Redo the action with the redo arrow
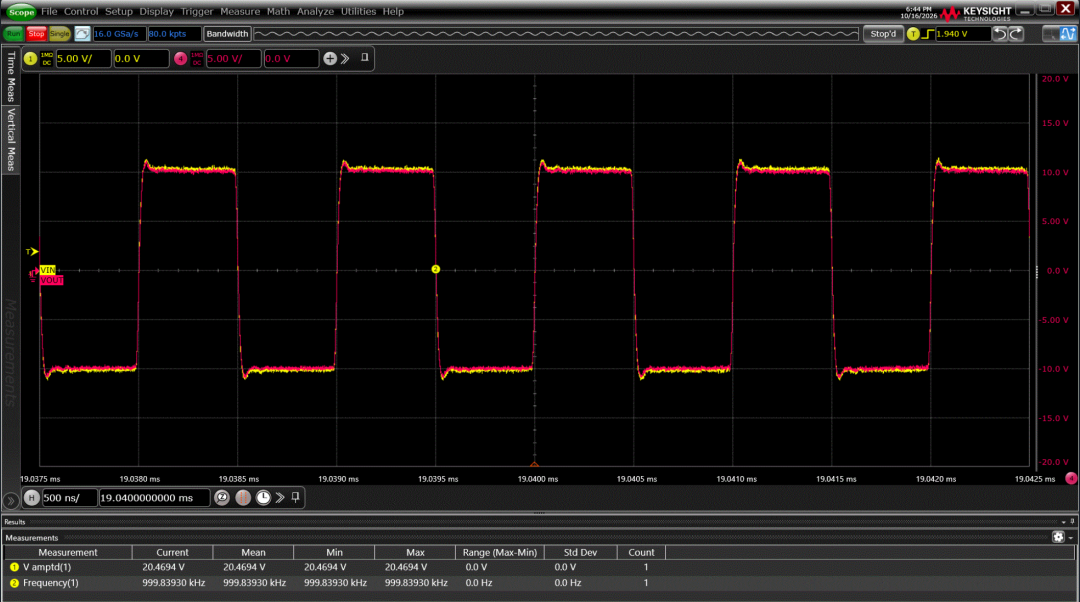The image size is (1080, 602). click(1016, 34)
